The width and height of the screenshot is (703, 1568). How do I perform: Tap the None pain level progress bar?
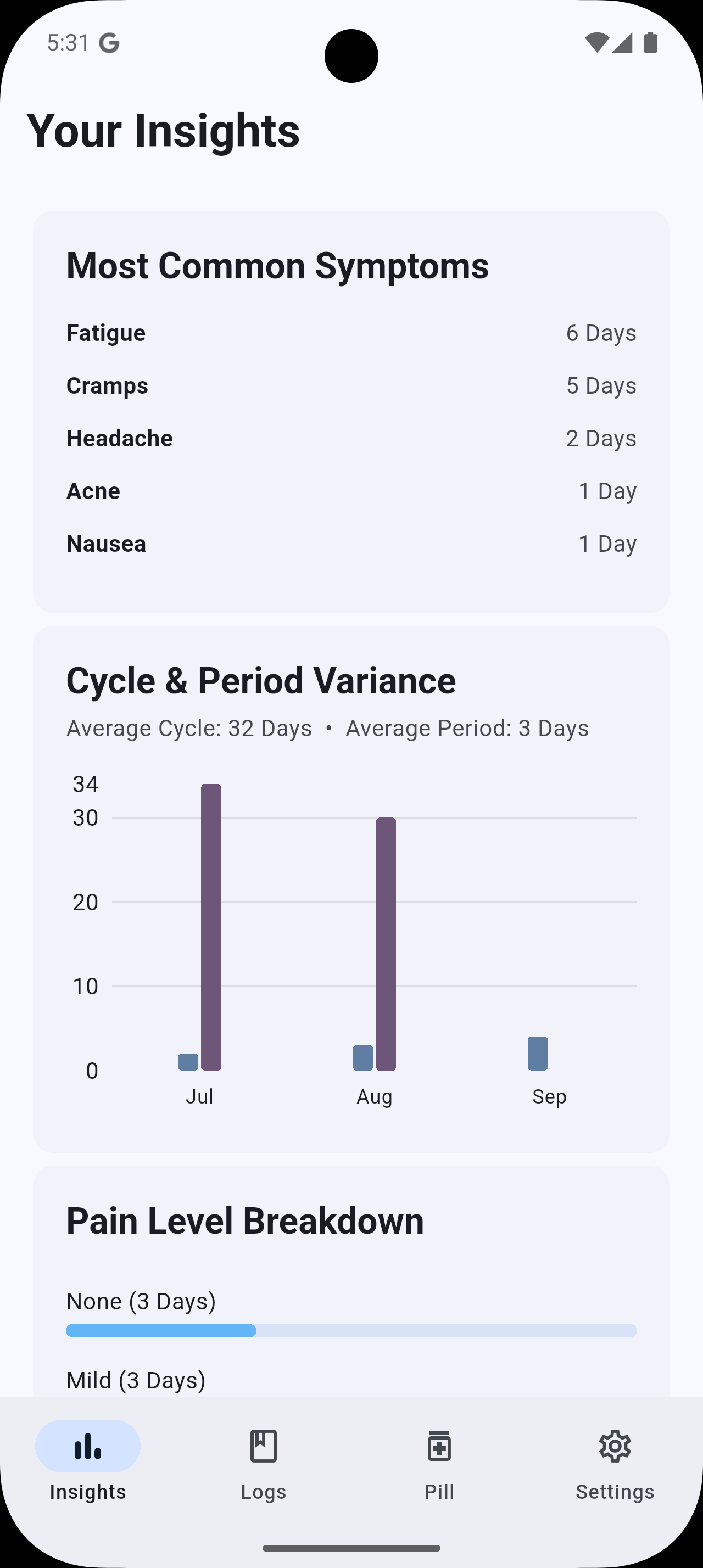(351, 1331)
